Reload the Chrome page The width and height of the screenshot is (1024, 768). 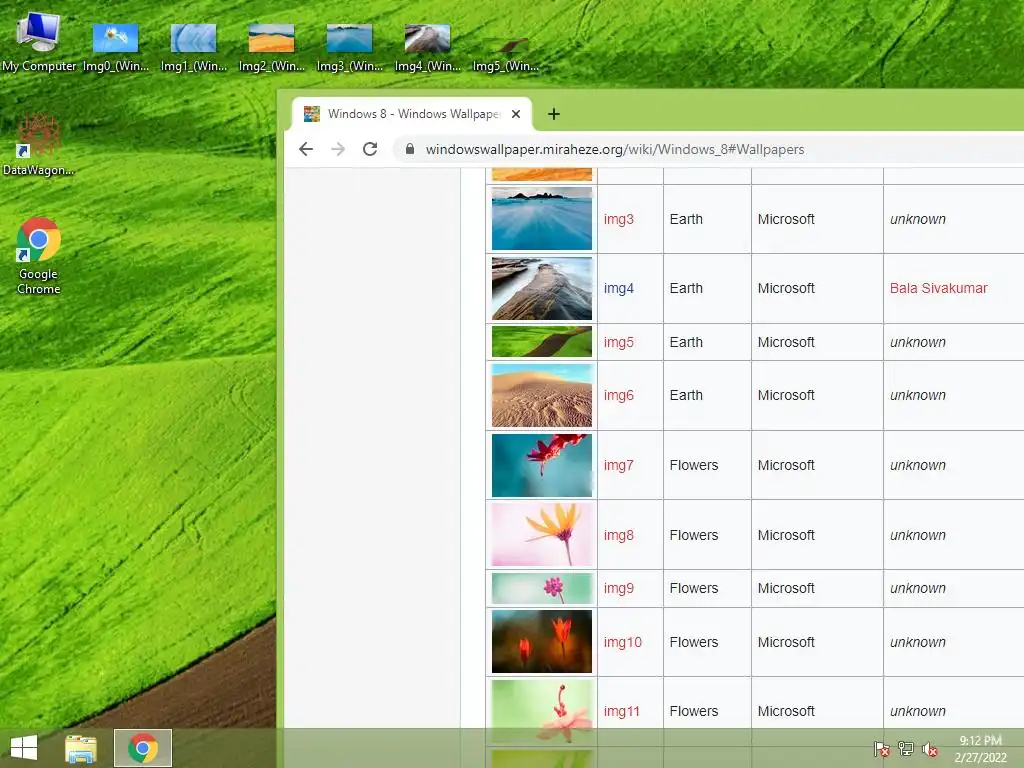(x=370, y=149)
